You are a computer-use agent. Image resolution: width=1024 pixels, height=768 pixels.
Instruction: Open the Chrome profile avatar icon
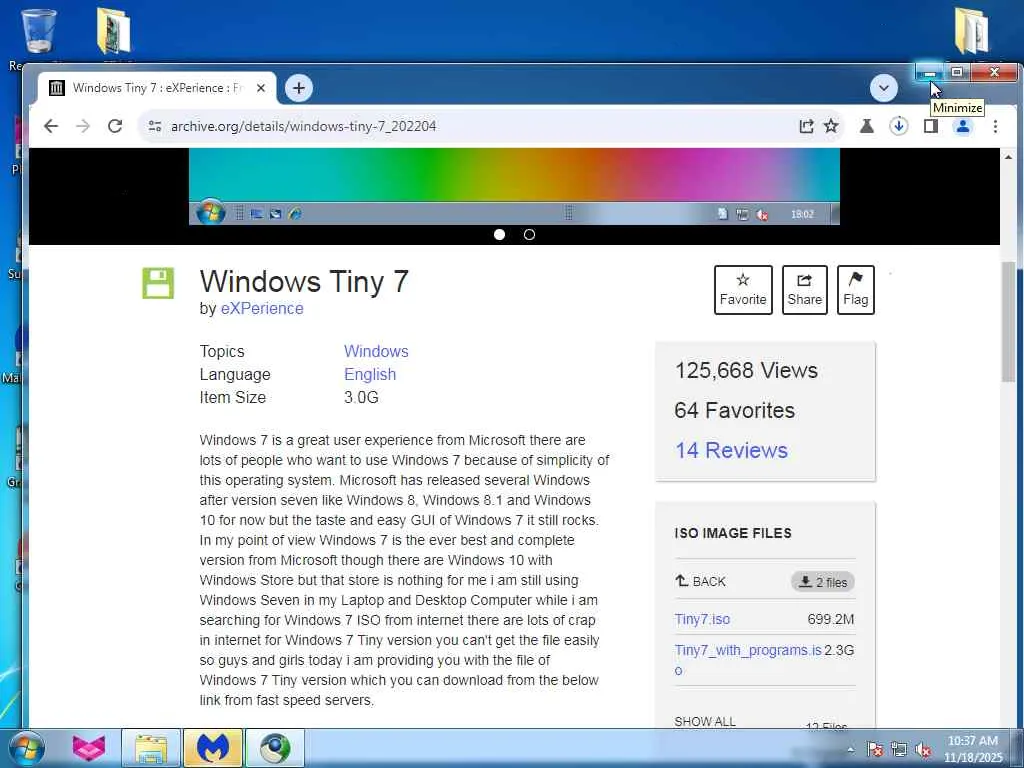[x=963, y=126]
